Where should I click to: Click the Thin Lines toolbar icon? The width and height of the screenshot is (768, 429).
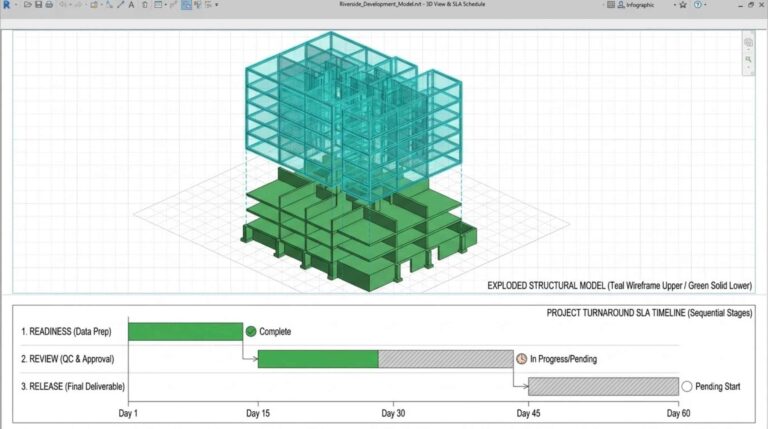pos(173,4)
